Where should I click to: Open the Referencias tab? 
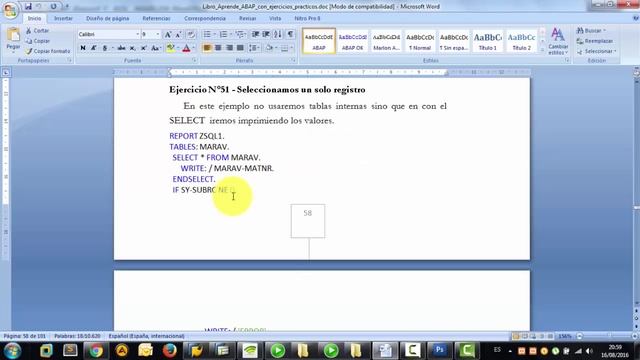(156, 18)
